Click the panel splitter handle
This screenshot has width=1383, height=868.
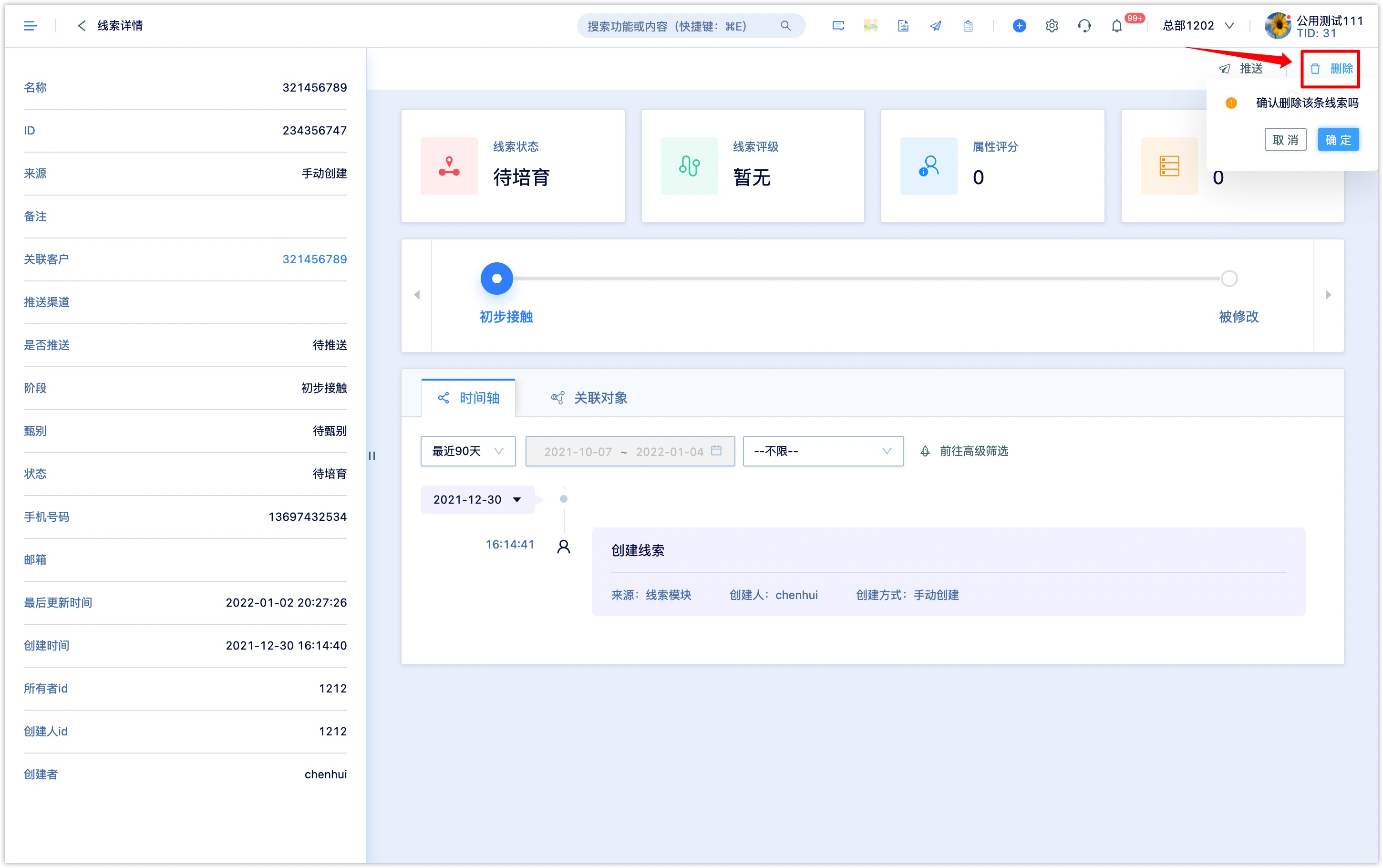tap(372, 456)
